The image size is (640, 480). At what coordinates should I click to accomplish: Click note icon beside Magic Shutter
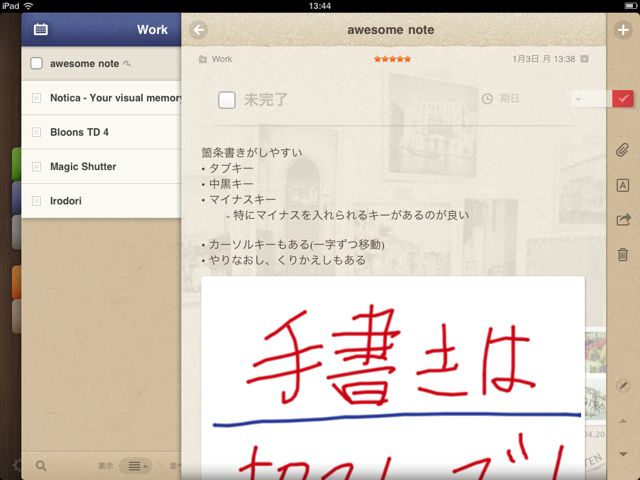click(36, 167)
